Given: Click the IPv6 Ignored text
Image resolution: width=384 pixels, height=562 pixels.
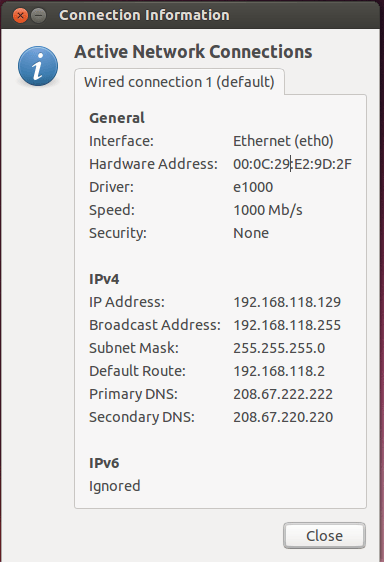Looking at the screenshot, I should 115,486.
